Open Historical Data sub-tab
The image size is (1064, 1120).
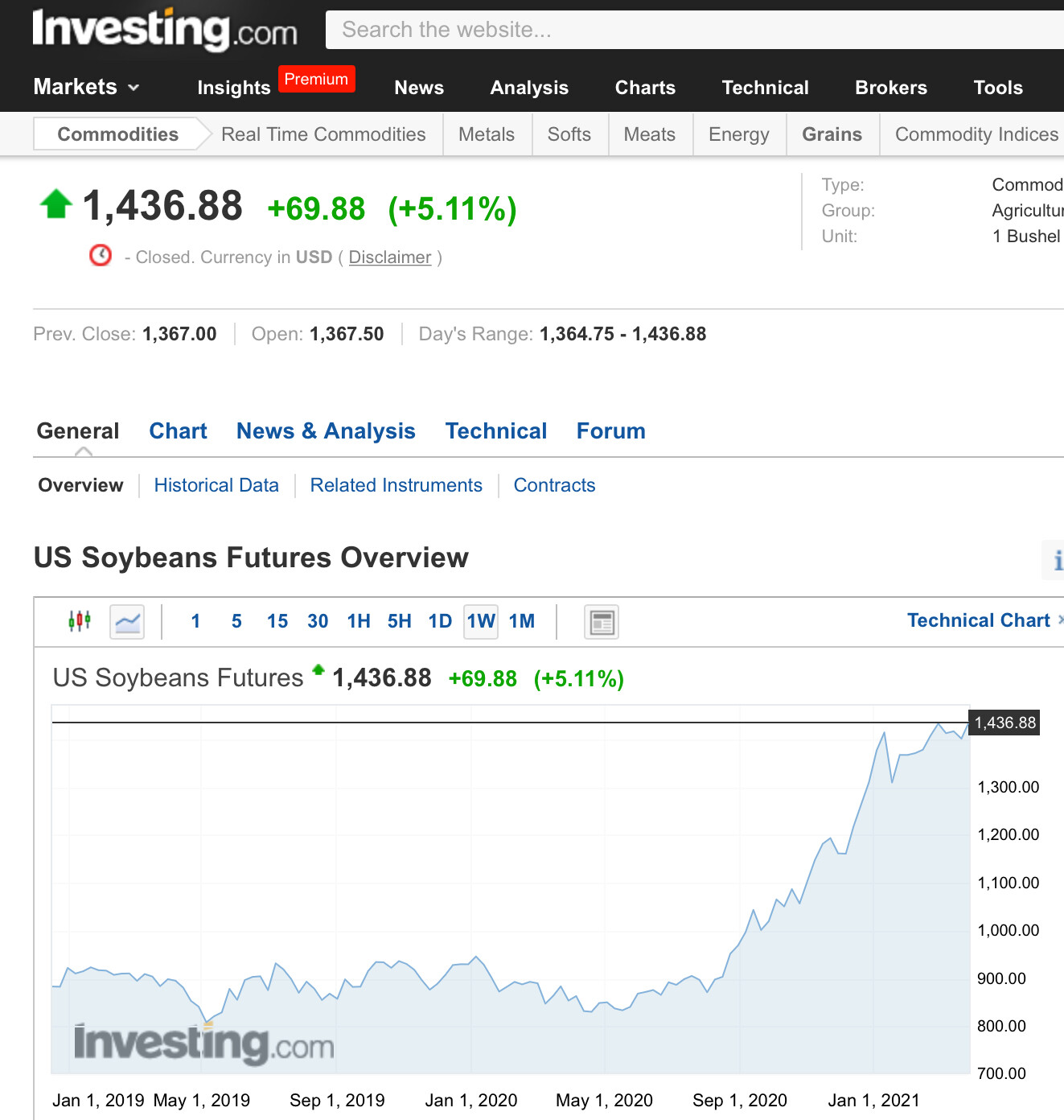tap(216, 485)
